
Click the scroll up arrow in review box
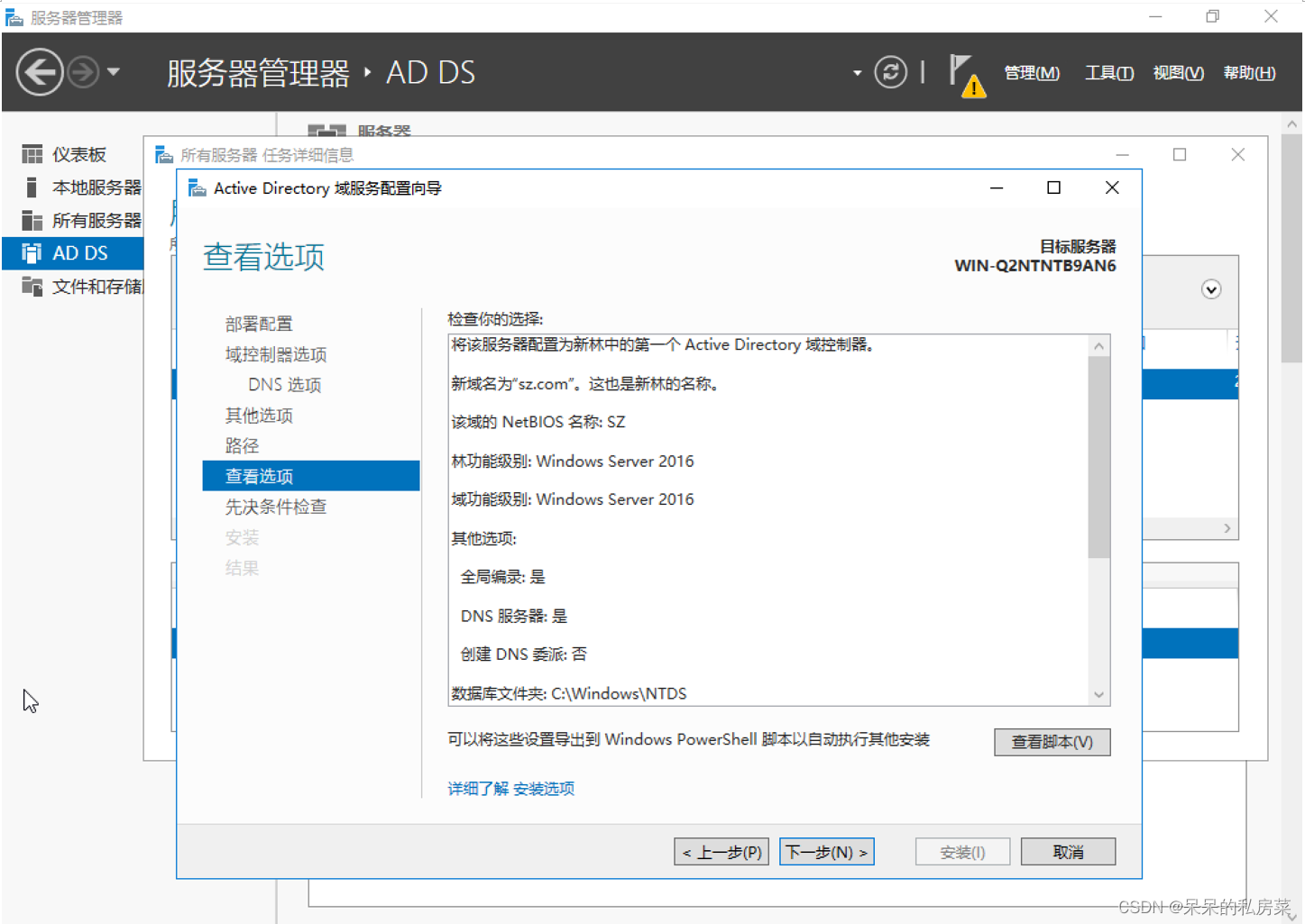pyautogui.click(x=1098, y=346)
